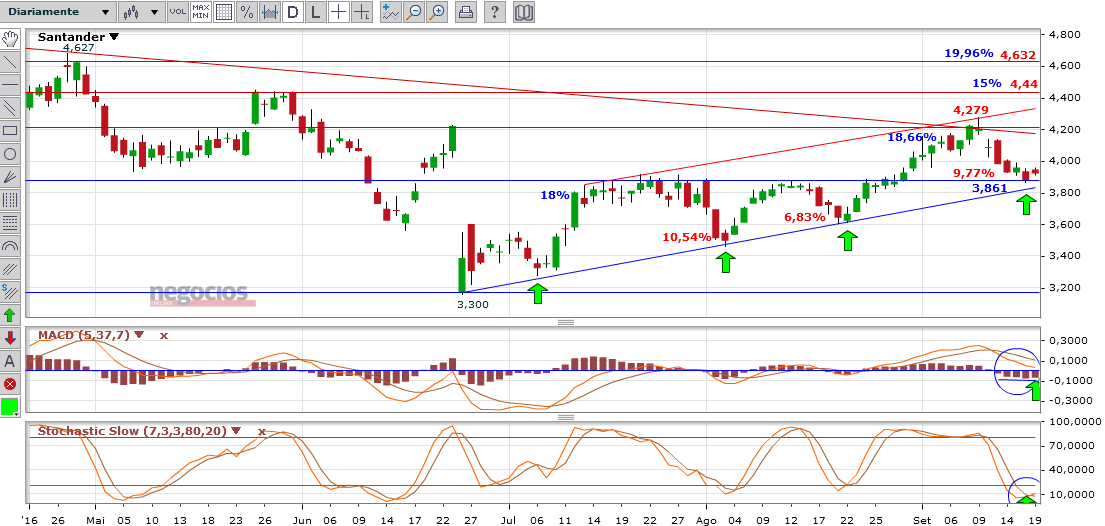
Task: Enable the crosshair cursor
Action: (x=339, y=12)
